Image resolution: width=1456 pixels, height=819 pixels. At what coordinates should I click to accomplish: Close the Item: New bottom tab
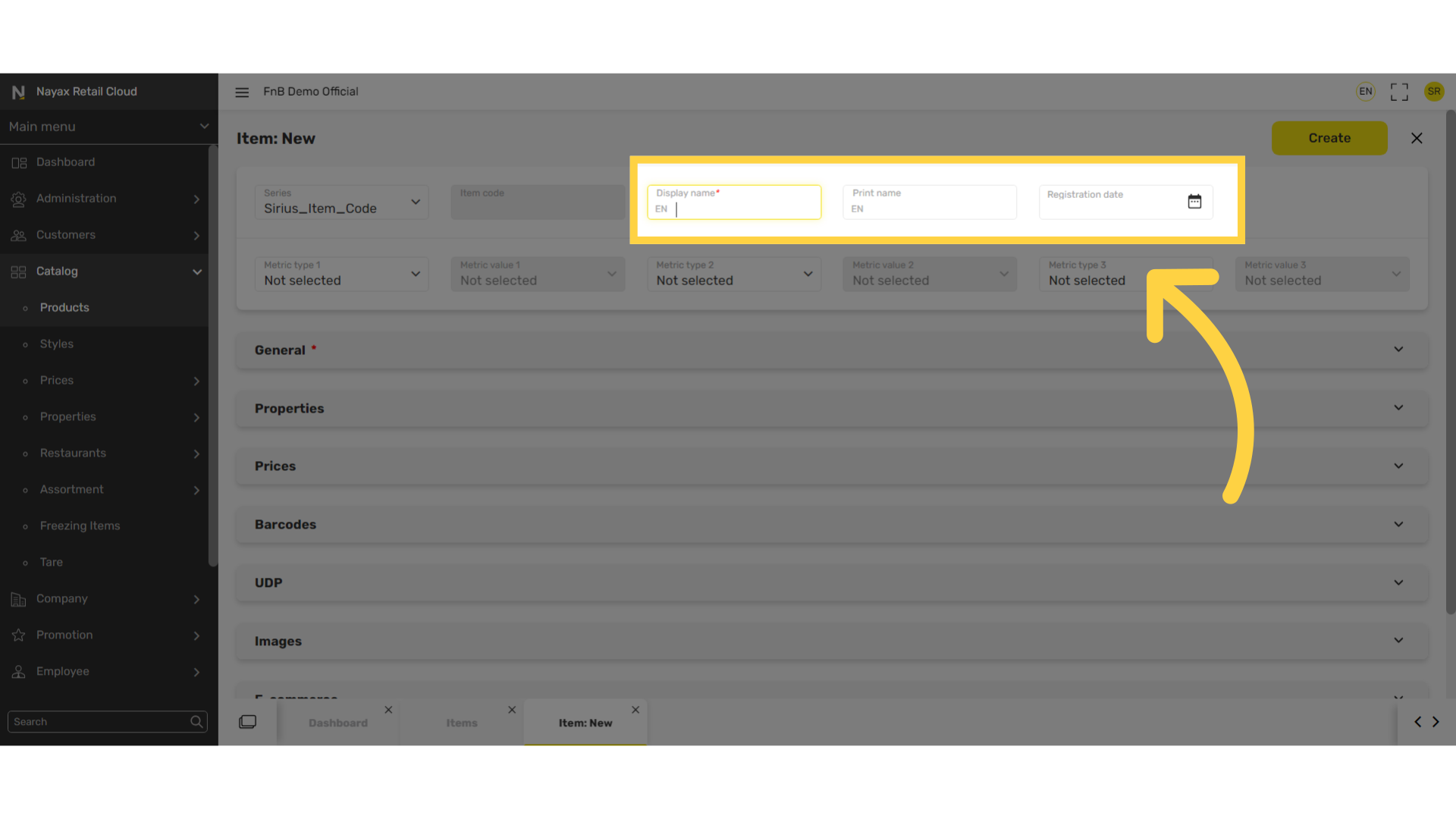635,710
